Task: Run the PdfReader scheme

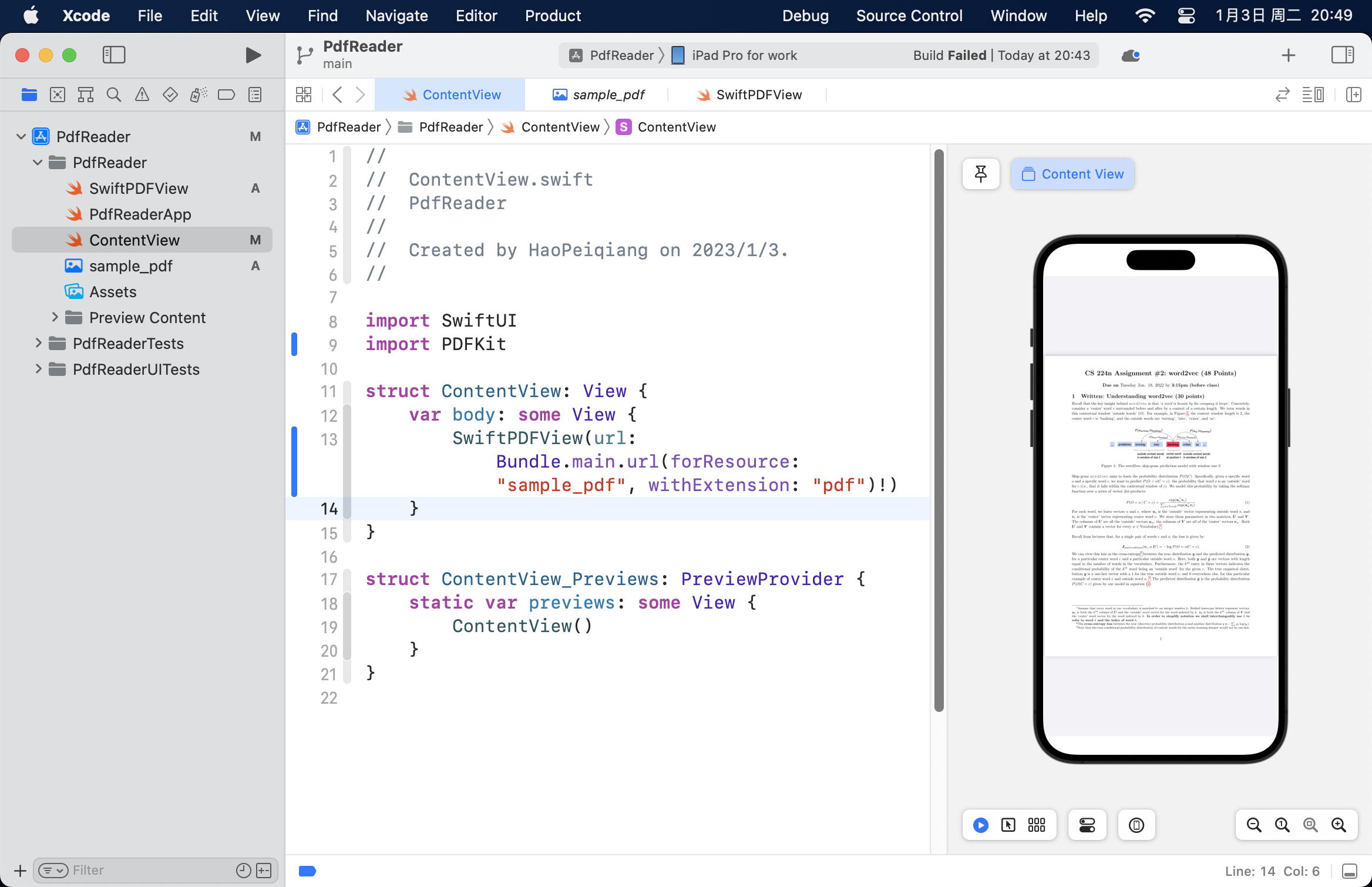Action: pos(253,55)
